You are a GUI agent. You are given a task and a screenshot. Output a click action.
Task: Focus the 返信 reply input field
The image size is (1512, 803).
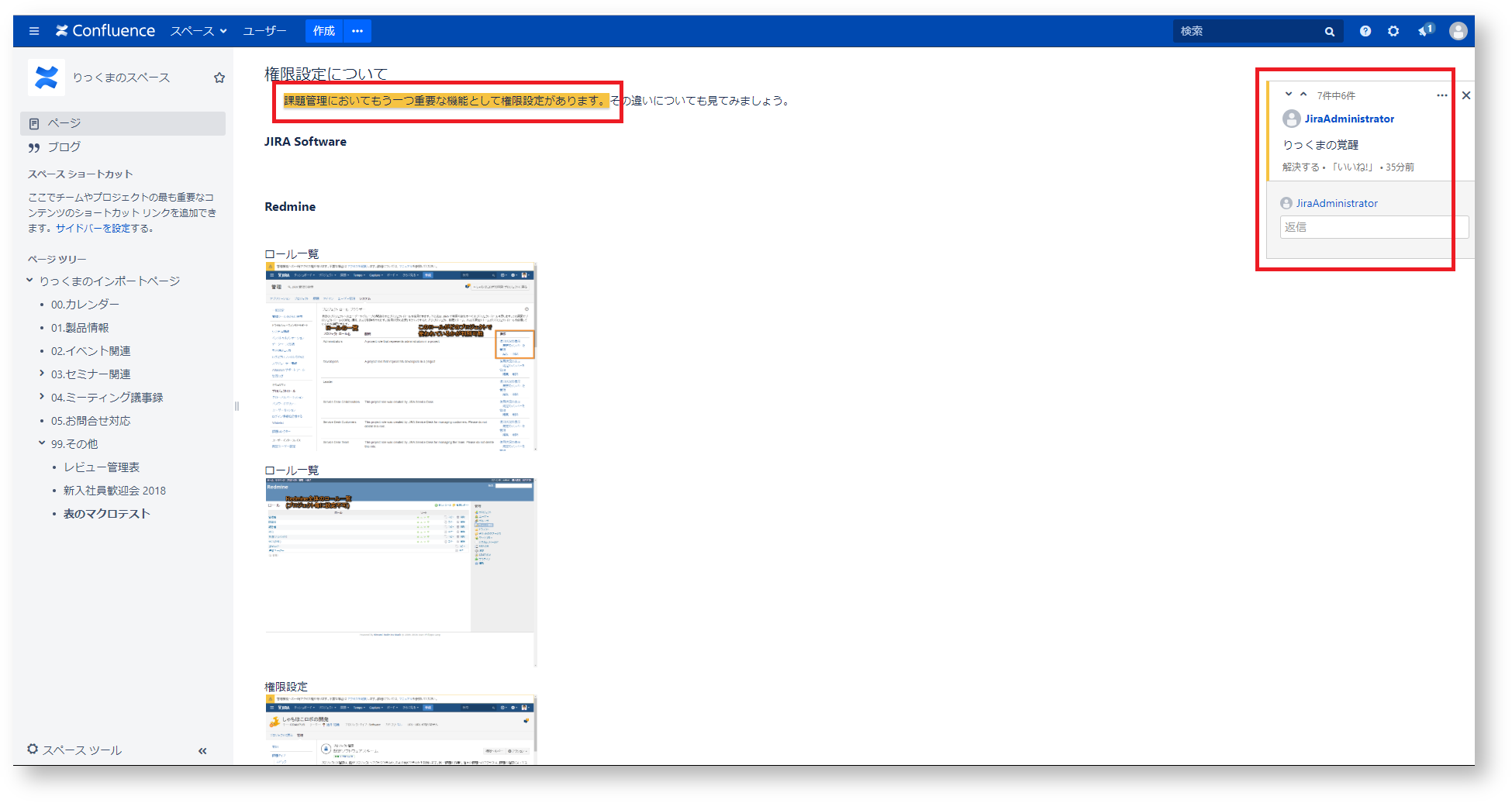point(1374,227)
